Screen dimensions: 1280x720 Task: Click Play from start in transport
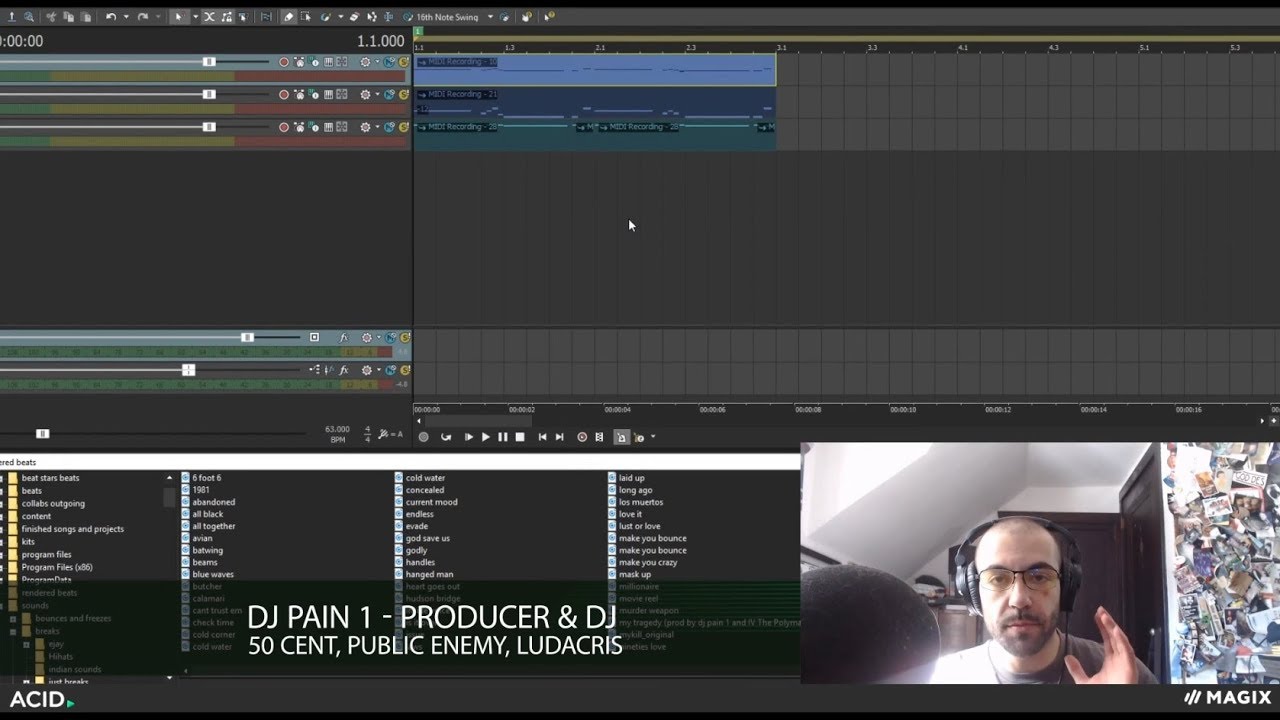coord(468,437)
